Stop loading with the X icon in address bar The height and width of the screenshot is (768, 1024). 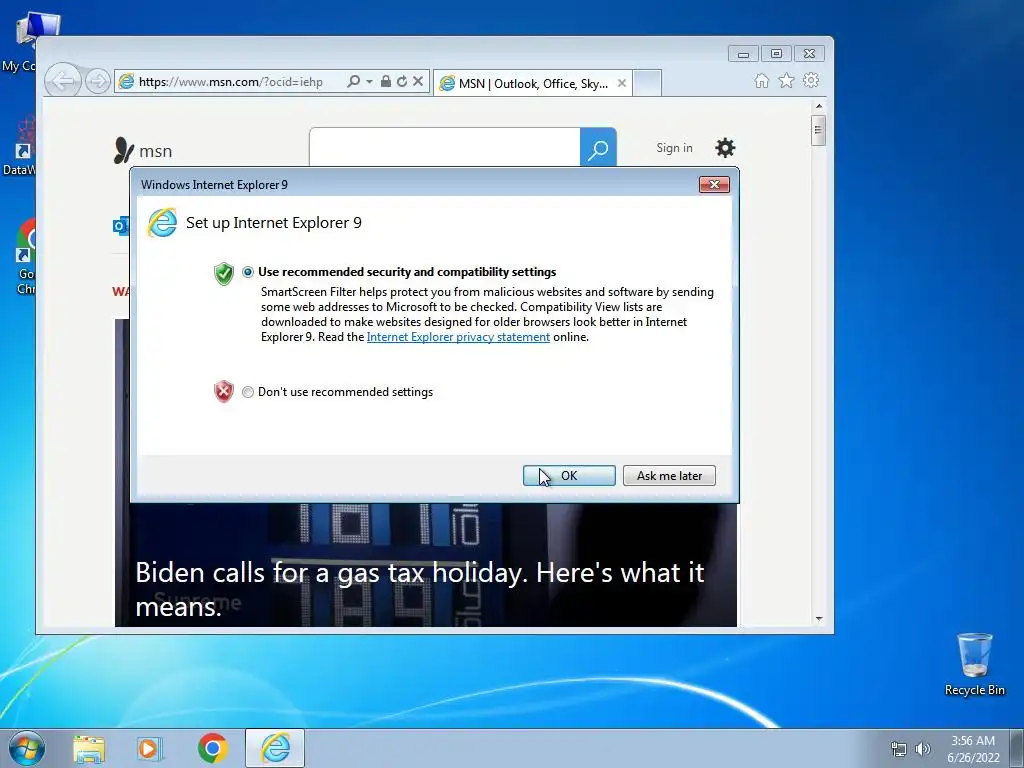click(418, 82)
